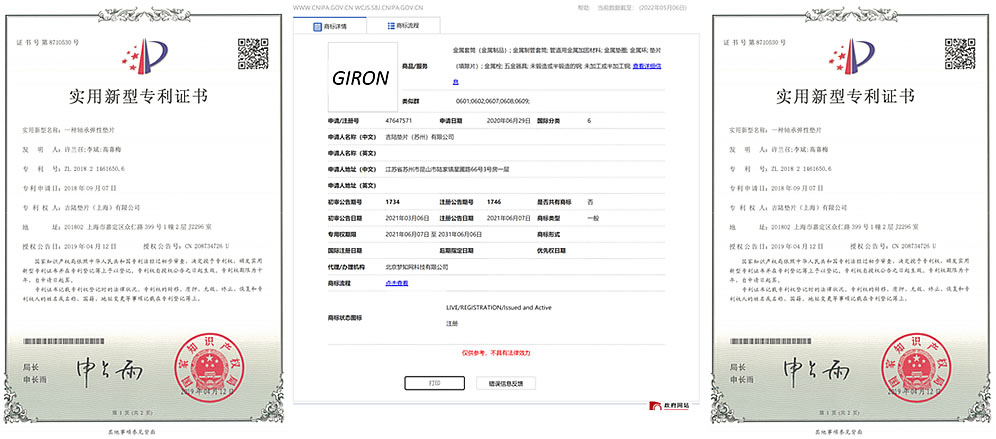Viewport: 996px width, 439px height.
Task: Click the QR code on left certificate
Action: pos(253,53)
